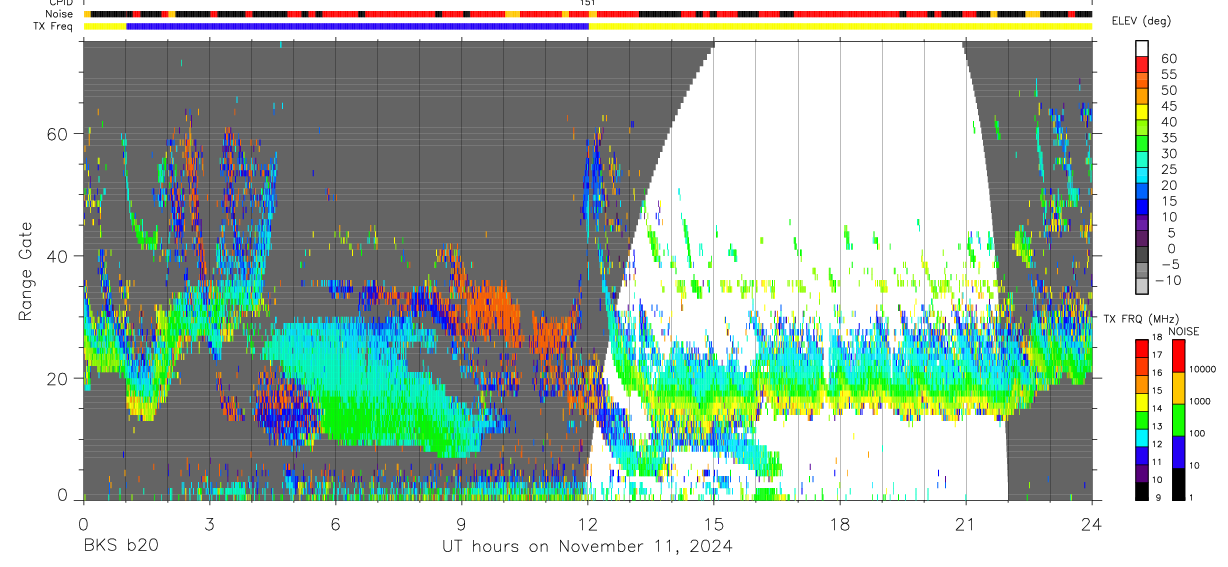Click the '45' label on the ELEV color bar

pos(1167,106)
